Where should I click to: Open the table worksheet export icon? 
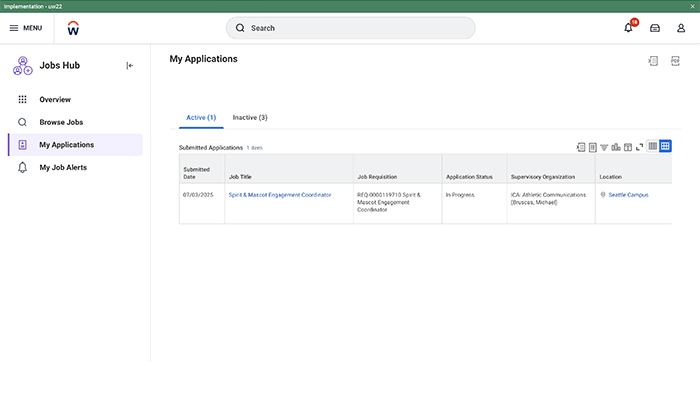[x=592, y=147]
